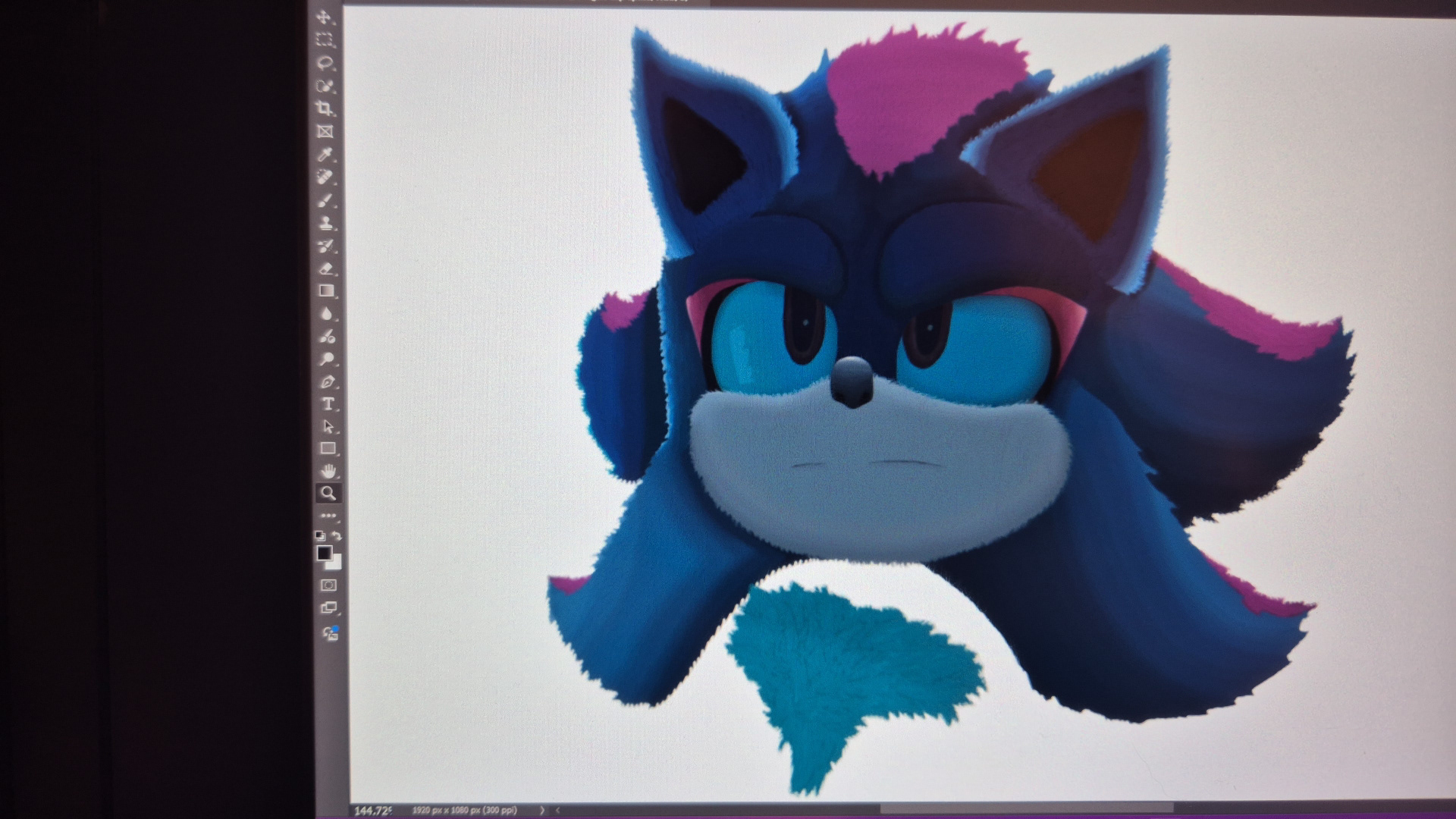Select the Blur tool
This screenshot has width=1456, height=819.
coord(327,313)
